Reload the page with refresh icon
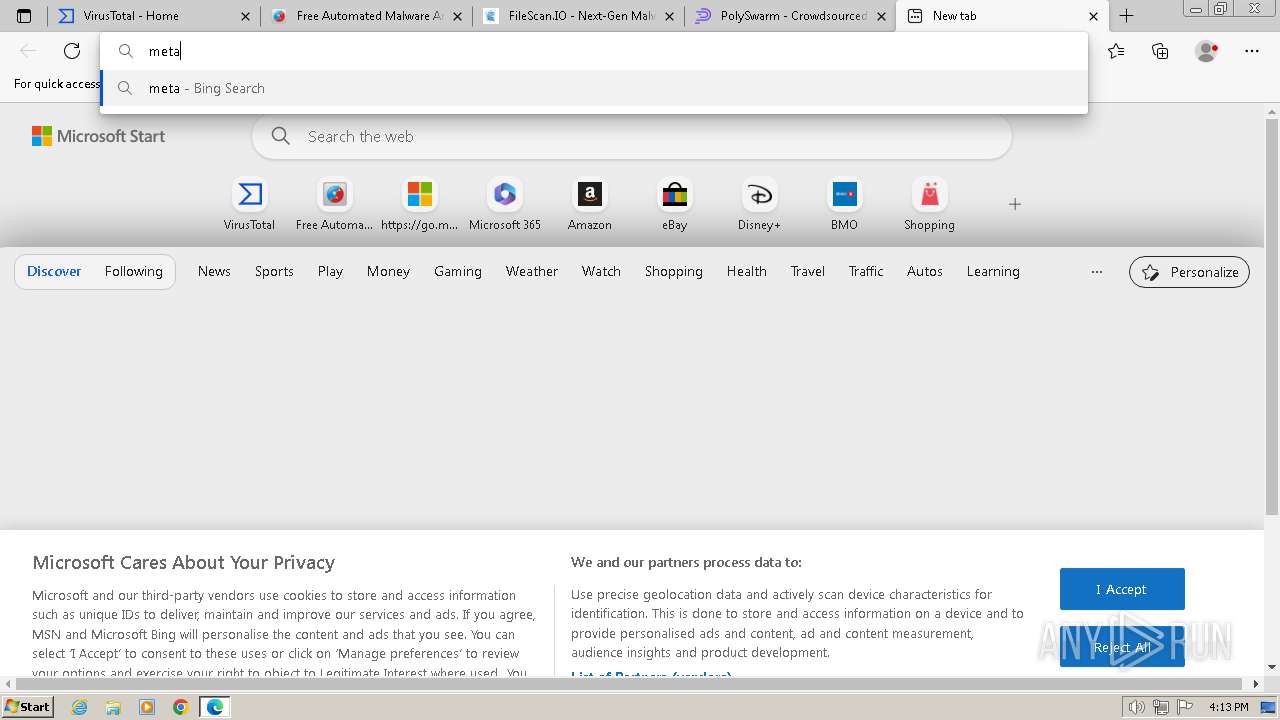 tap(72, 51)
